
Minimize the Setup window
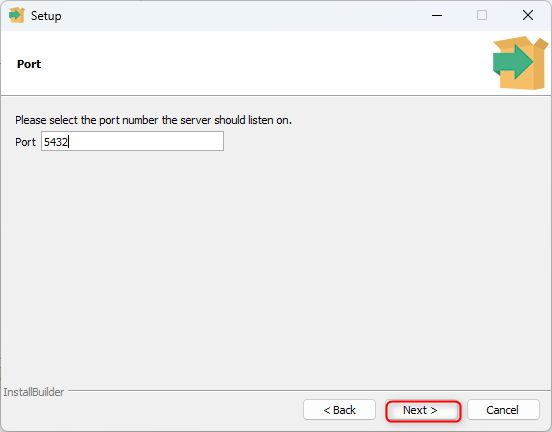[x=437, y=15]
